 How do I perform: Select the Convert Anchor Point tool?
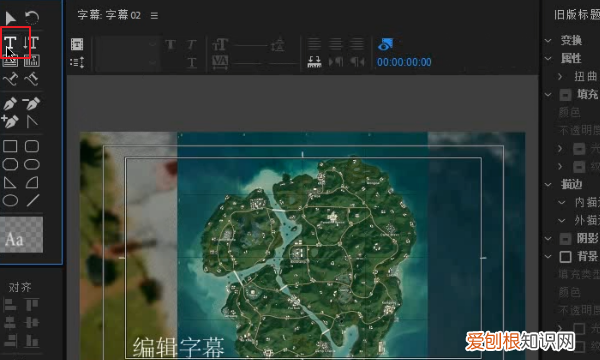(x=32, y=122)
